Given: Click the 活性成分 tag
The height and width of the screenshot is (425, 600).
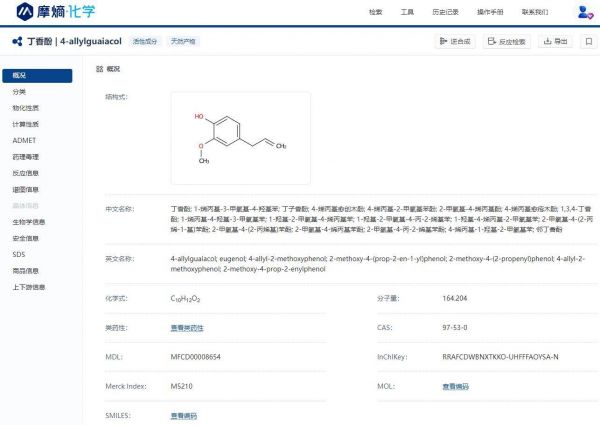Looking at the screenshot, I should [x=147, y=41].
